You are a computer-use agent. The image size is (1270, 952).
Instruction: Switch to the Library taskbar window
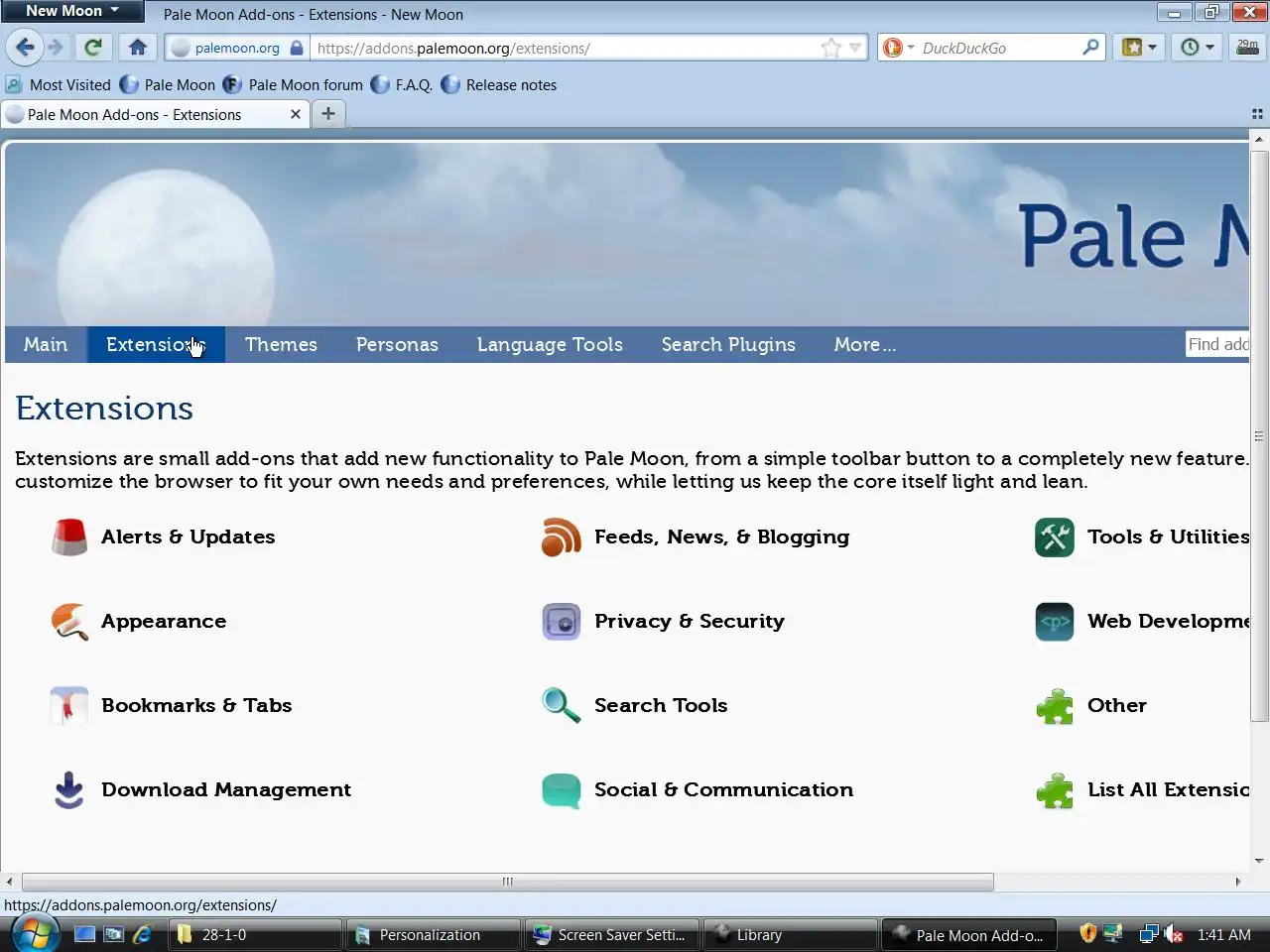point(790,935)
